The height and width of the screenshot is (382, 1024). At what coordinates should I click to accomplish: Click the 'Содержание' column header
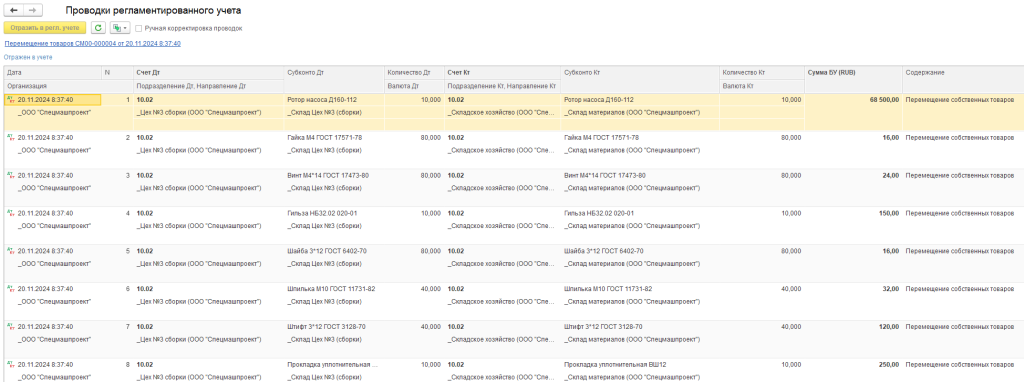pos(963,72)
